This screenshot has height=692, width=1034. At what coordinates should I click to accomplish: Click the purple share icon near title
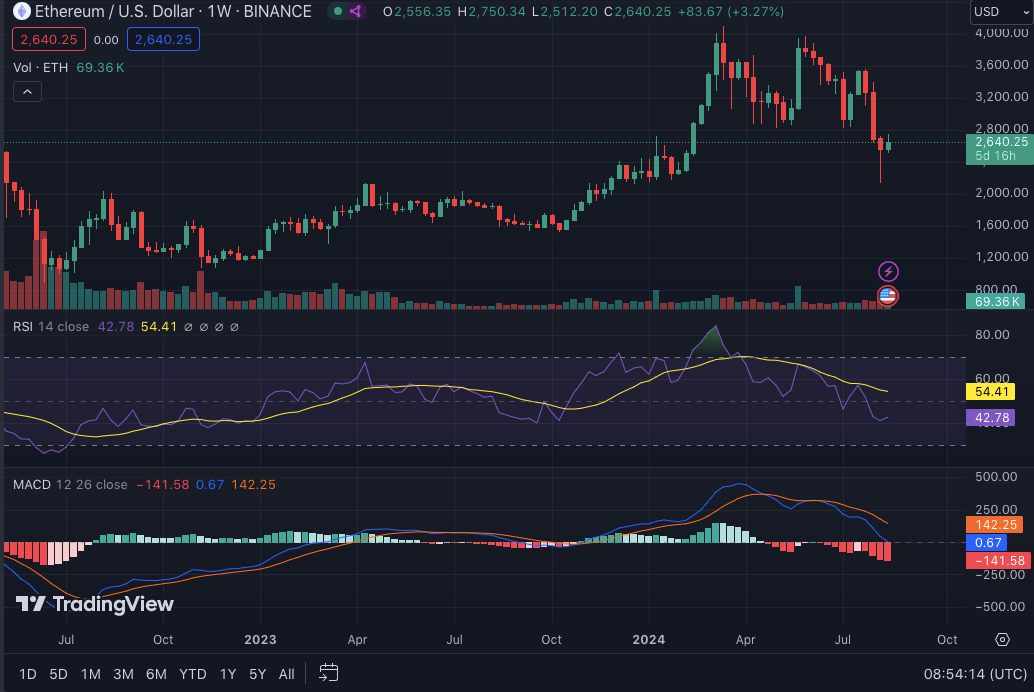pos(355,11)
